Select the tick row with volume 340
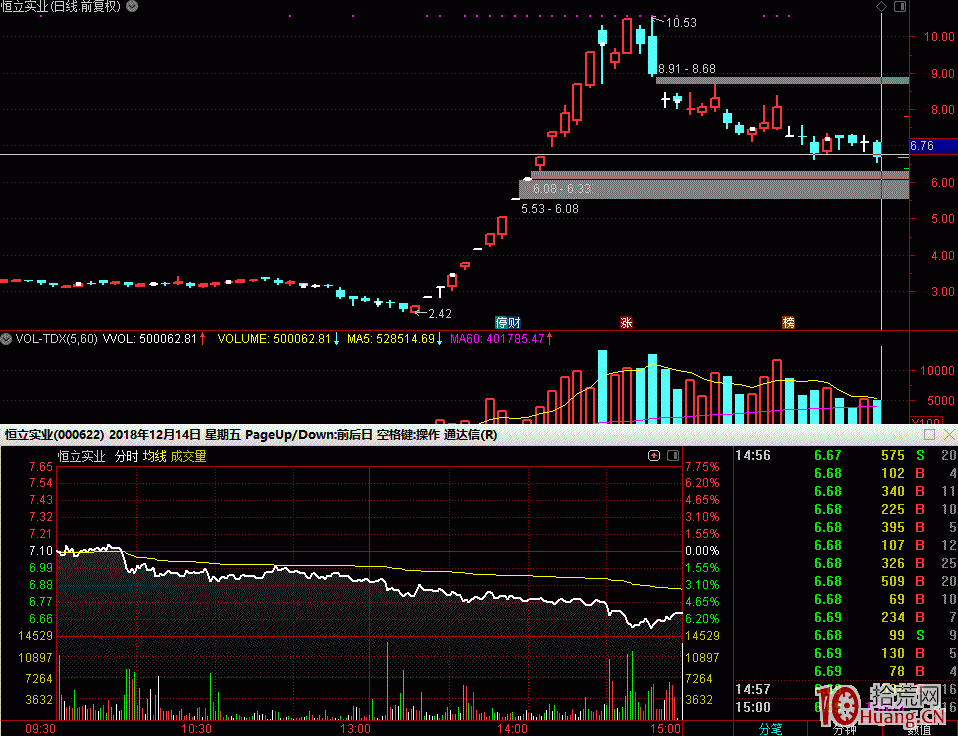The height and width of the screenshot is (736, 958). [x=846, y=491]
